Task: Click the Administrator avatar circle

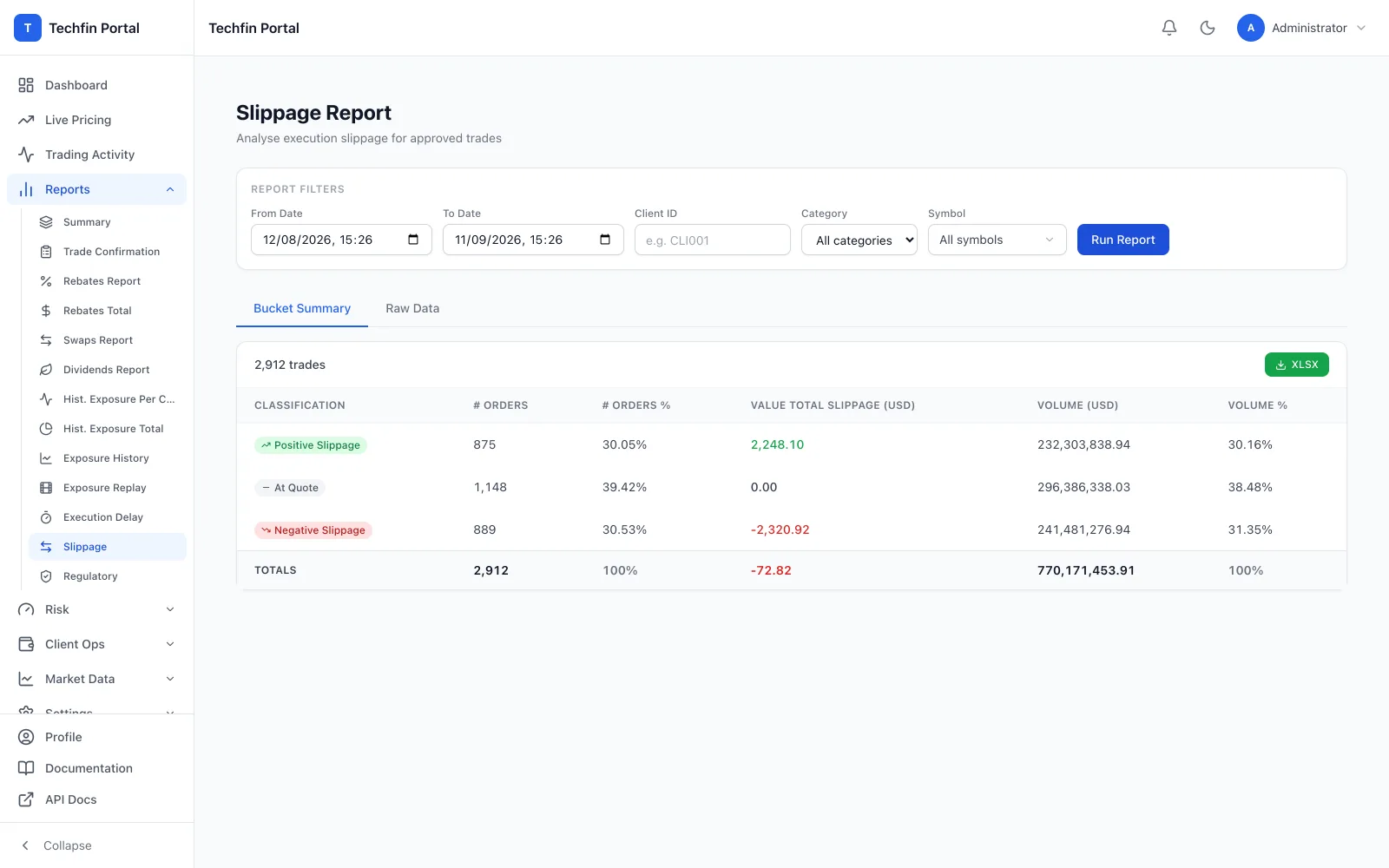Action: (1251, 28)
